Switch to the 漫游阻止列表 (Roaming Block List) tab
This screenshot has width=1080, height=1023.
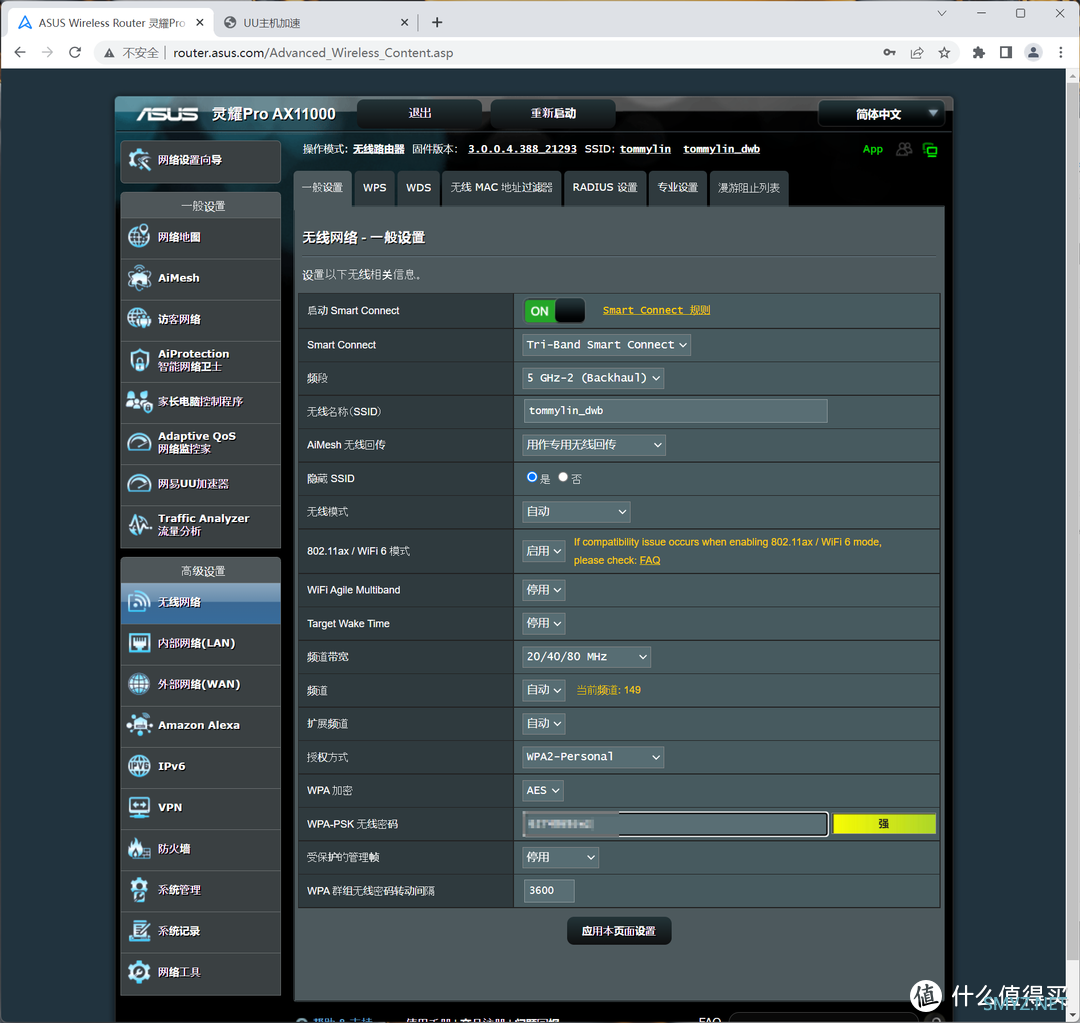pyautogui.click(x=749, y=187)
